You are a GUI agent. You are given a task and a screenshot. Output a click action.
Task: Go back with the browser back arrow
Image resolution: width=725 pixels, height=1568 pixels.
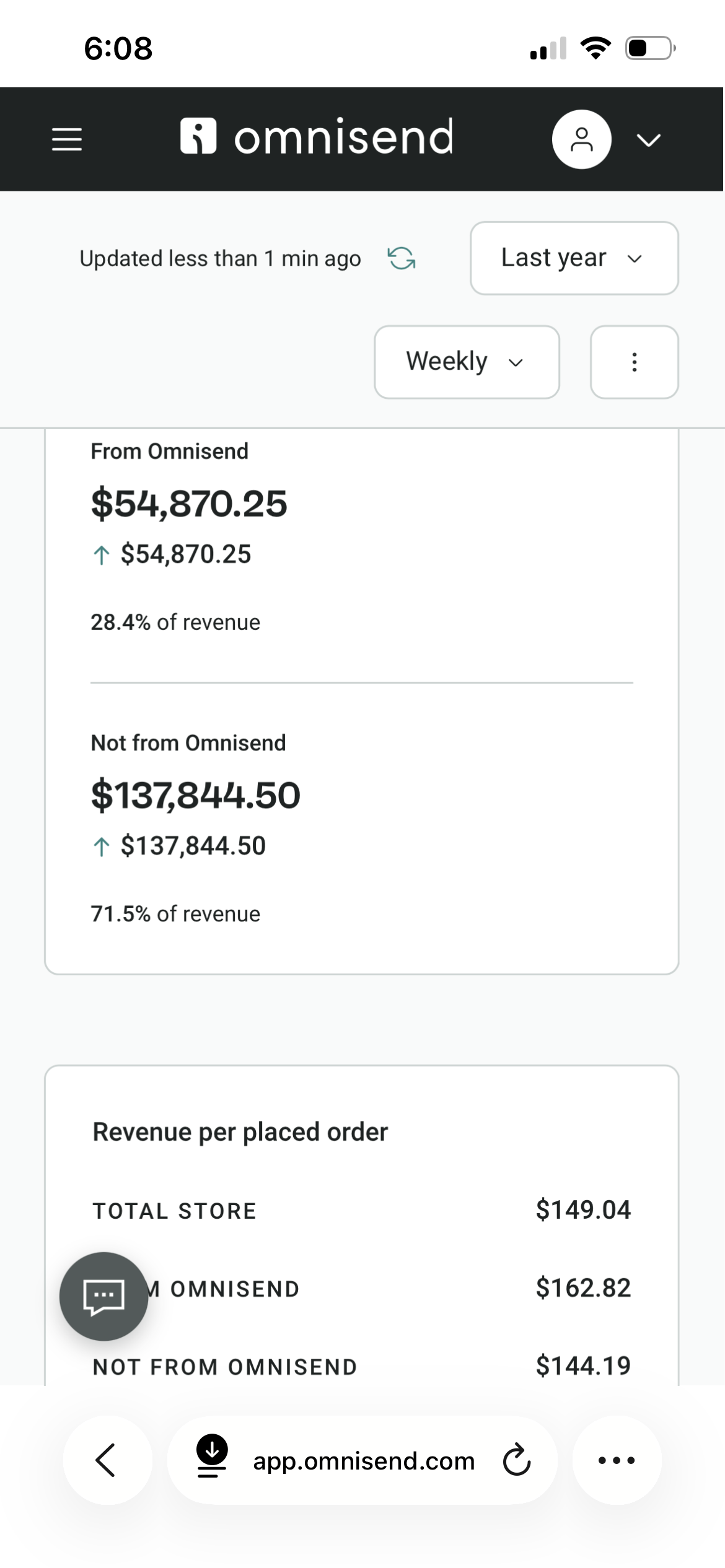point(107,1460)
